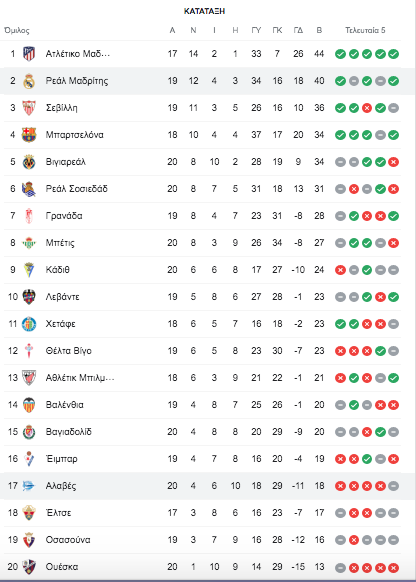Click the Τελευταία 5 column header
The image size is (416, 582).
(x=366, y=30)
